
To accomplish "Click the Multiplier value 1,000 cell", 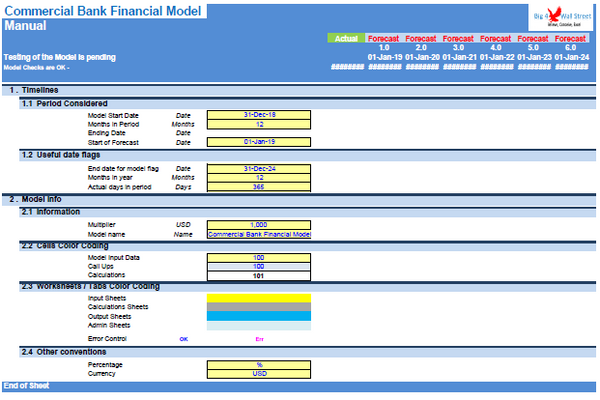I will 259,225.
